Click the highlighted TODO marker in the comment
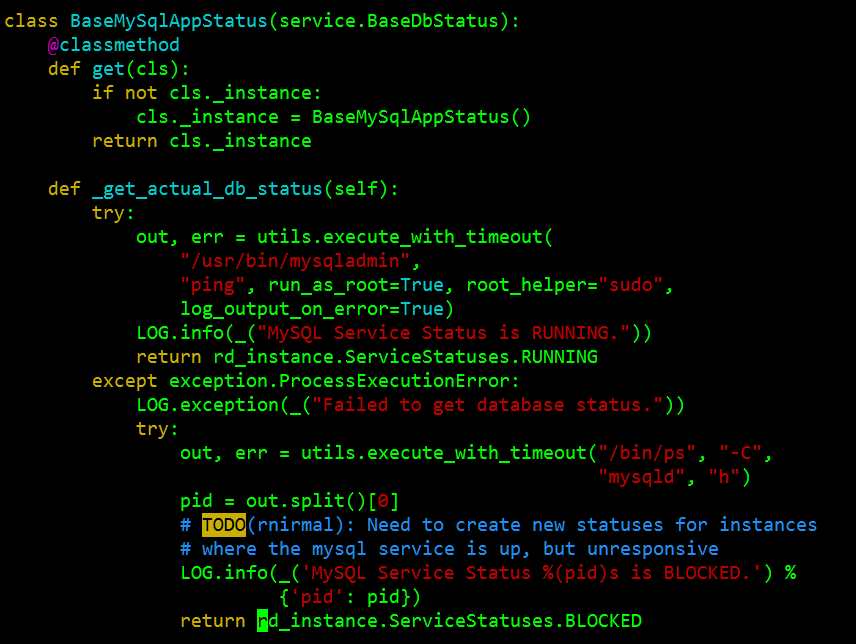The image size is (856, 644). click(223, 525)
